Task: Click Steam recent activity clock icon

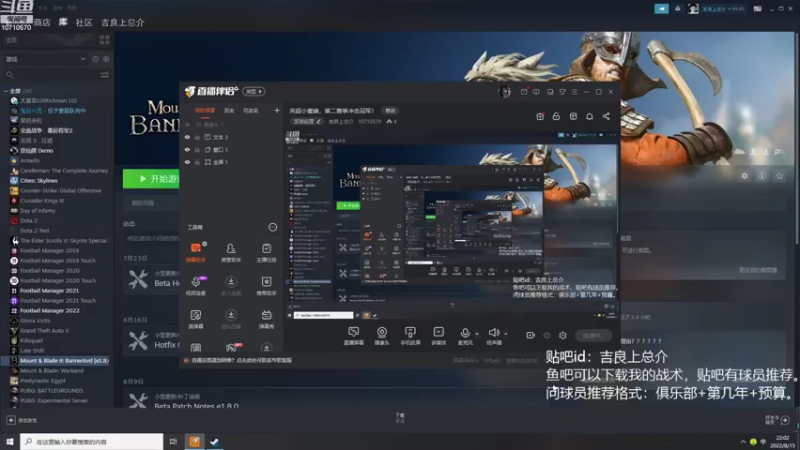Action: [x=95, y=59]
